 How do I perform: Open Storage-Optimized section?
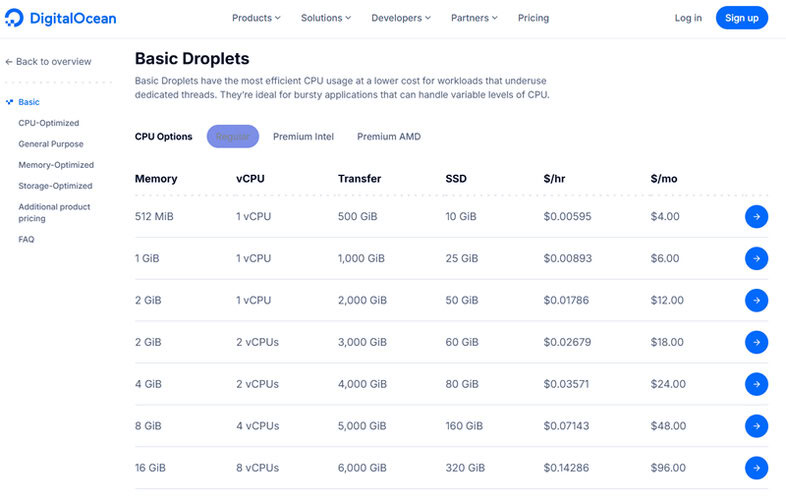click(55, 186)
